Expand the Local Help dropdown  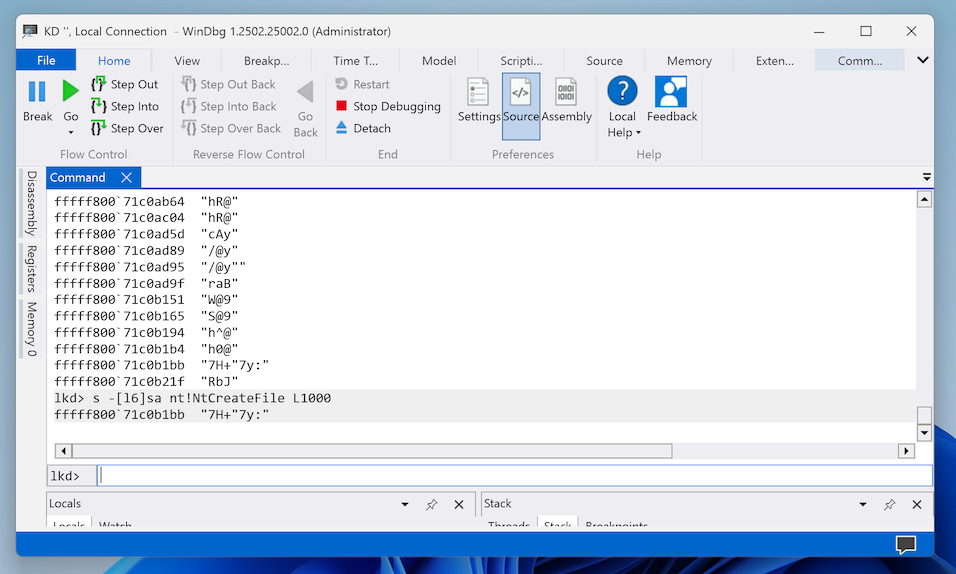[x=622, y=133]
